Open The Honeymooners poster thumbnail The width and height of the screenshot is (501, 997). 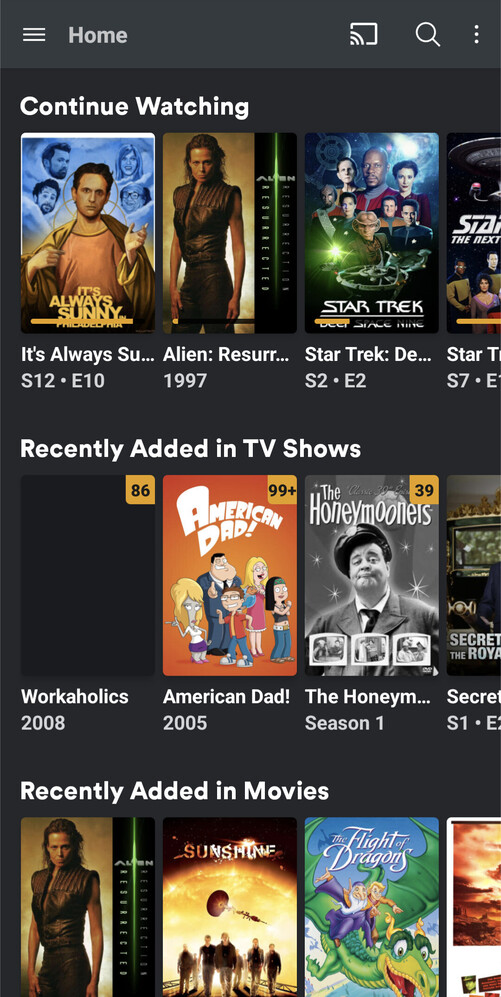[x=371, y=575]
